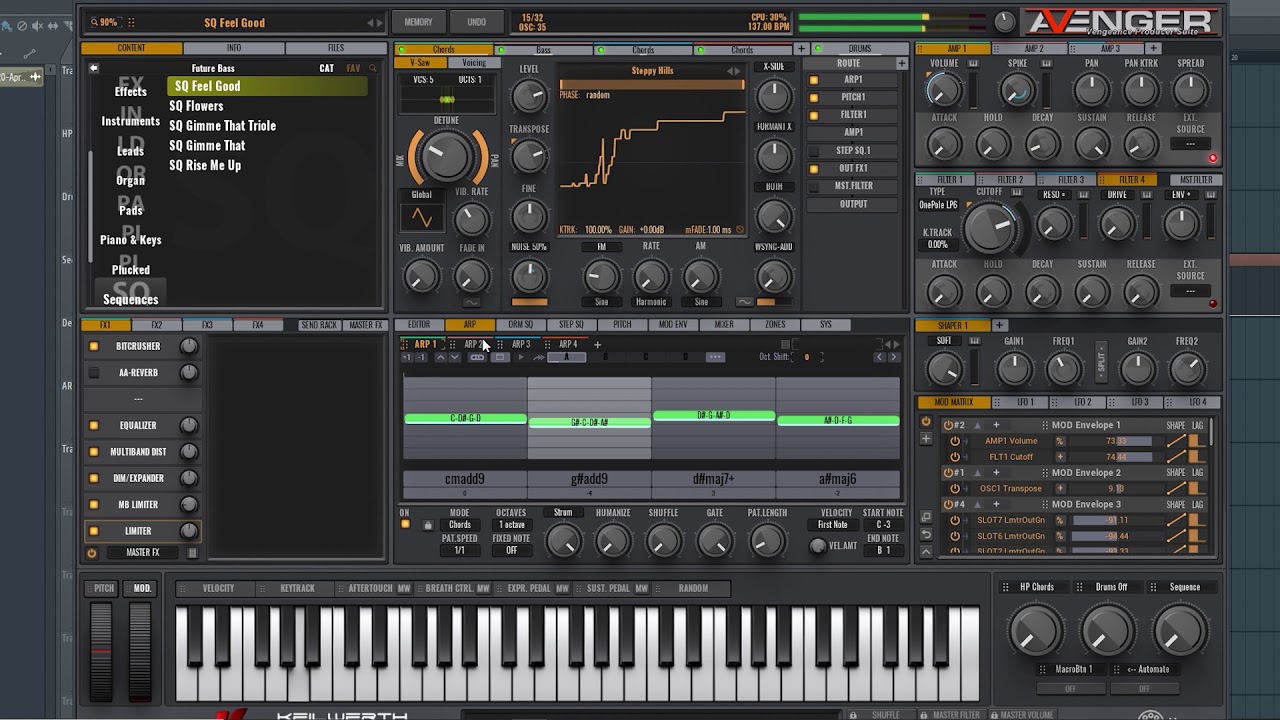Select the next oscillator waveform arrow near Steppy Hills
Viewport: 1280px width, 720px height.
tap(739, 71)
